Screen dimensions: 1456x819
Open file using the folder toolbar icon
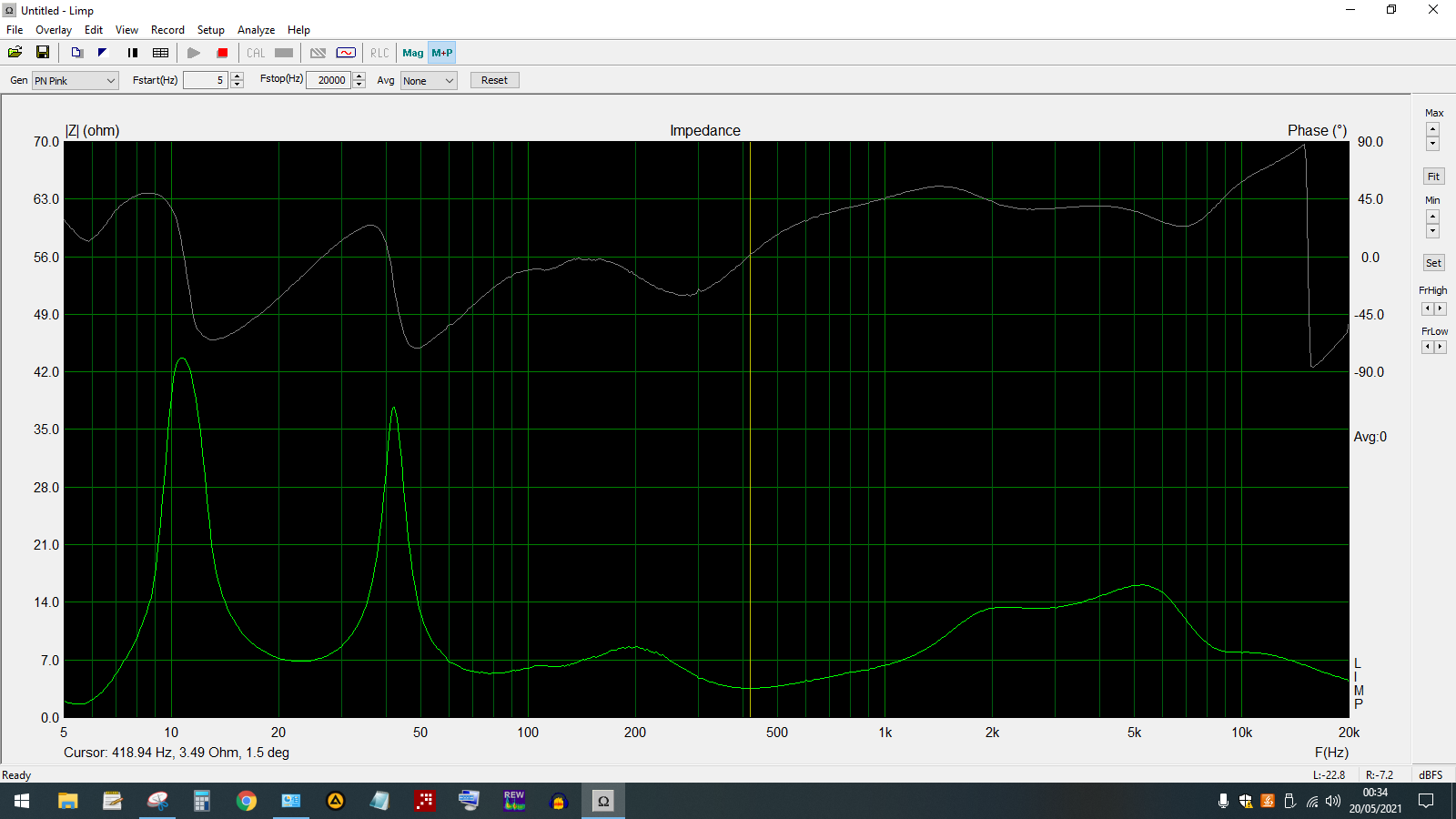(15, 53)
